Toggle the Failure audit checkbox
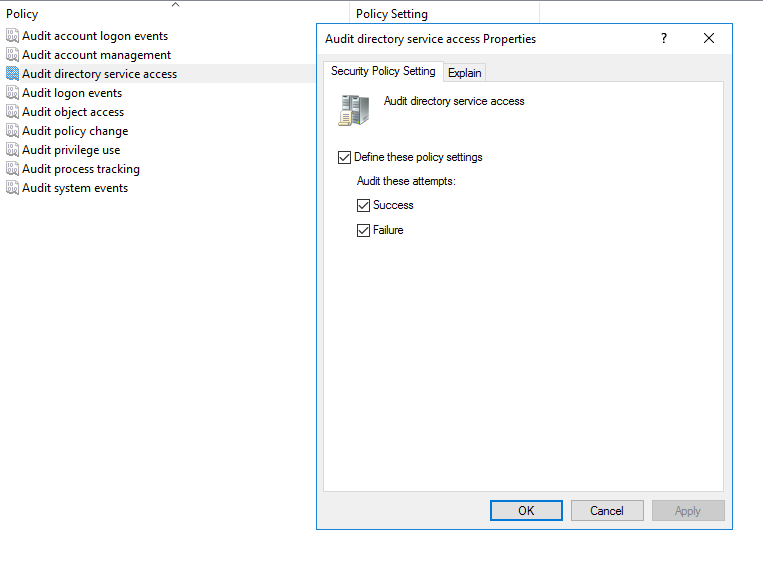Viewport: 763px width, 565px height. pos(363,230)
